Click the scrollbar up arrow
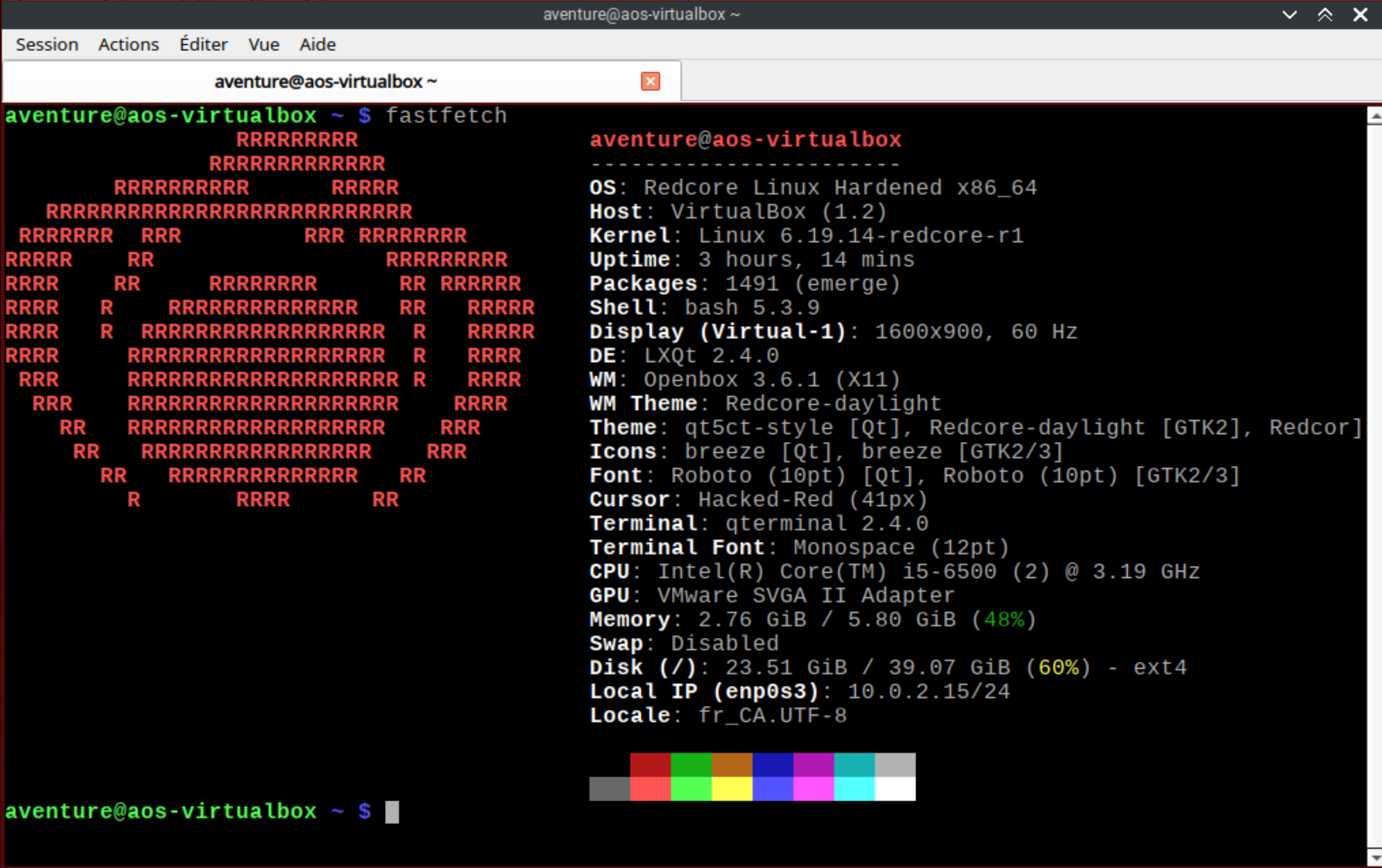 [1375, 116]
